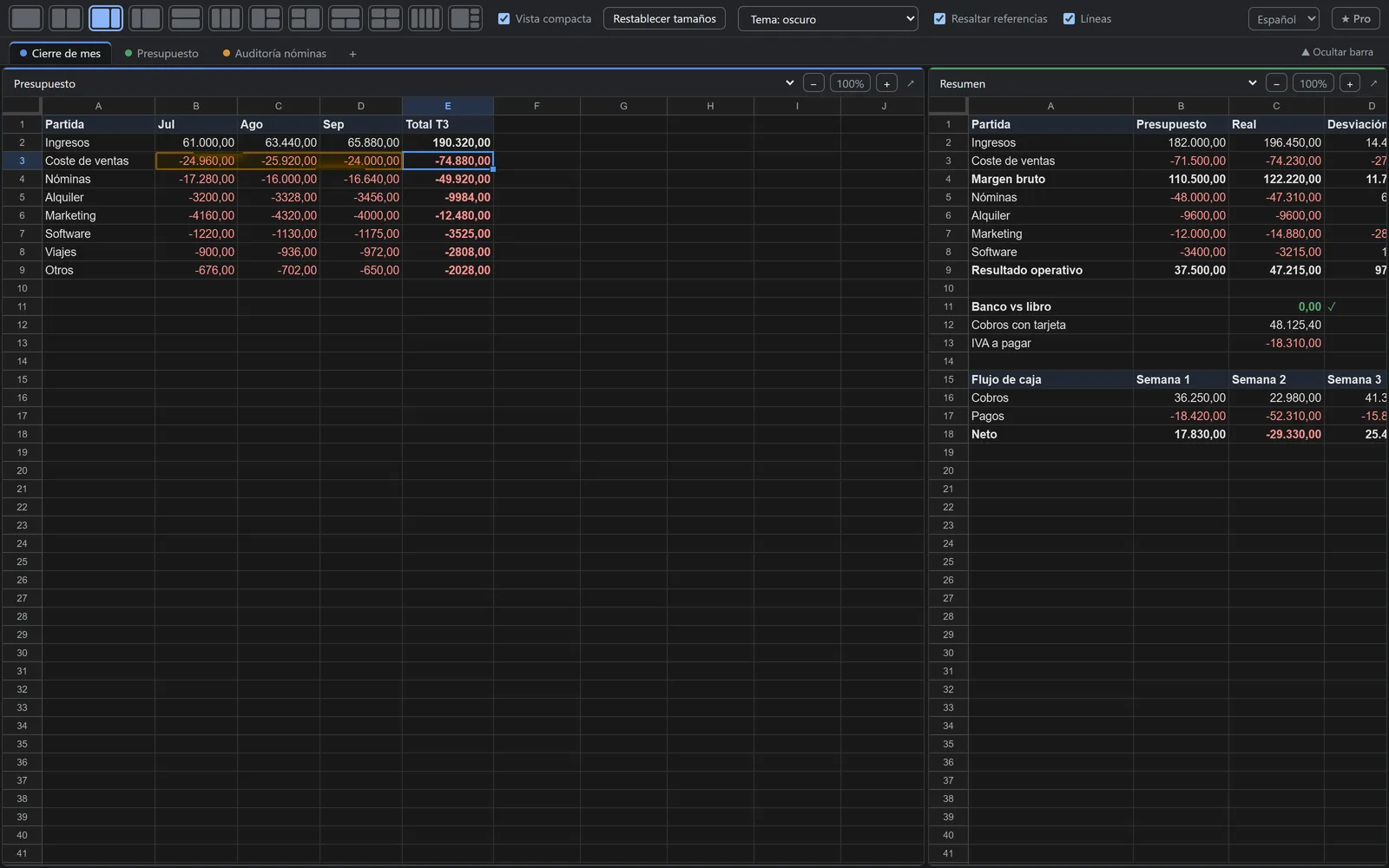Click the Nóminas cell in Presupuesto pane
The width and height of the screenshot is (1389, 868).
click(x=98, y=179)
